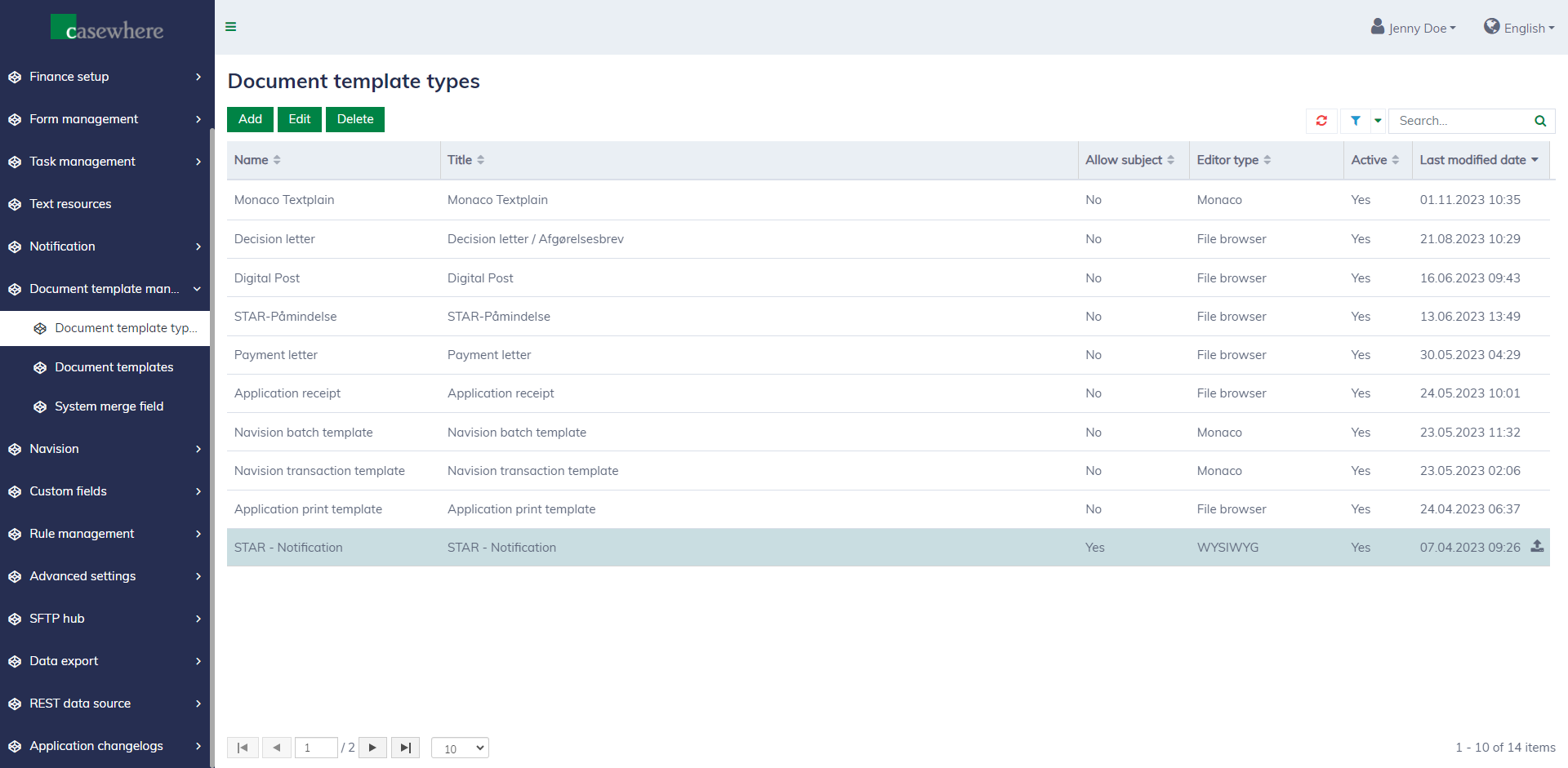Screen dimensions: 1568x768
Task: Jump to first page of the table
Action: tap(243, 748)
